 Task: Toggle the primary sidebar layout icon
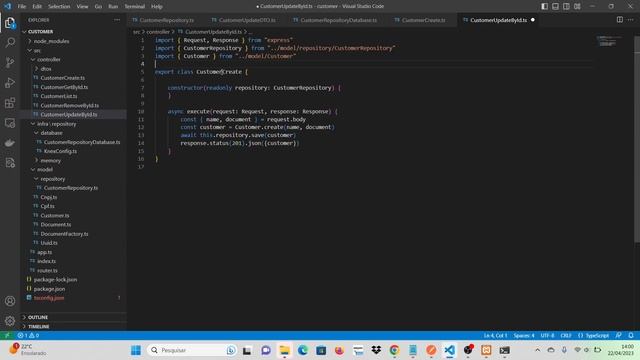pos(544,6)
